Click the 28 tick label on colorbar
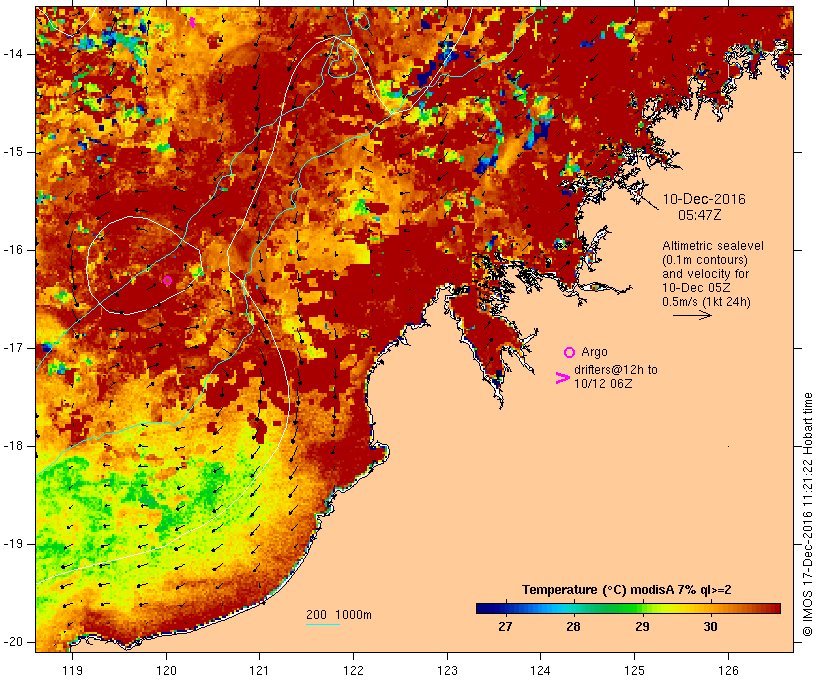This screenshot has width=820, height=680. pyautogui.click(x=574, y=627)
